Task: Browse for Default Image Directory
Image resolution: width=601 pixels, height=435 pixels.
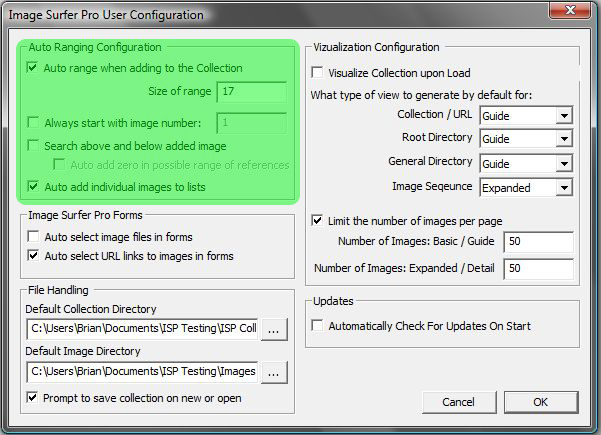Action: [x=274, y=372]
